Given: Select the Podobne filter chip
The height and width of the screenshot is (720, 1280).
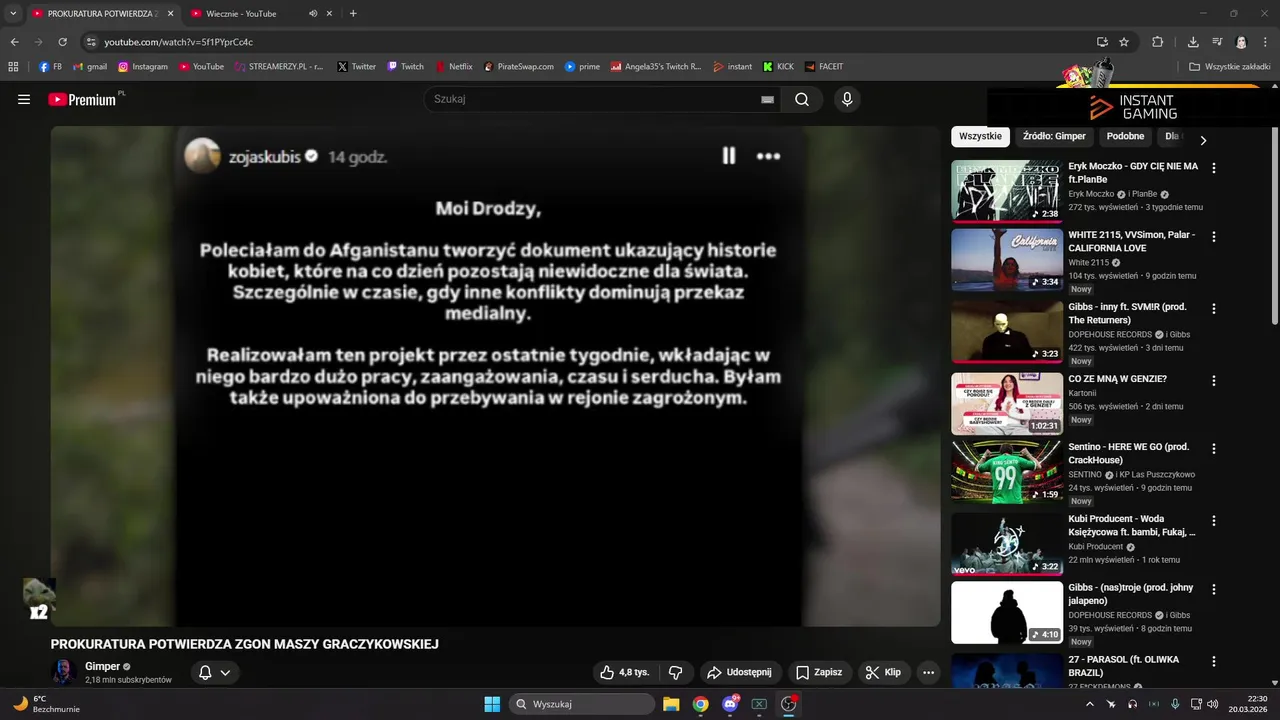Looking at the screenshot, I should pos(1125,136).
